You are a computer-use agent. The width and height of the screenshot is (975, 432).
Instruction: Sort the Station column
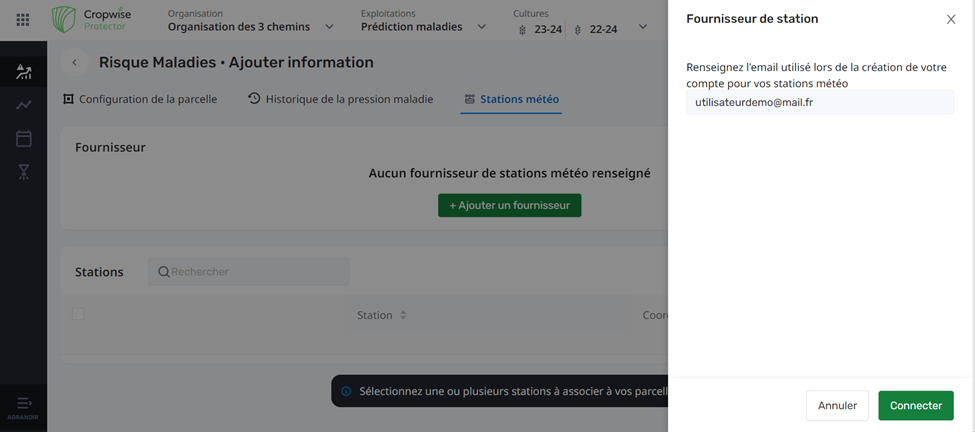click(x=403, y=315)
